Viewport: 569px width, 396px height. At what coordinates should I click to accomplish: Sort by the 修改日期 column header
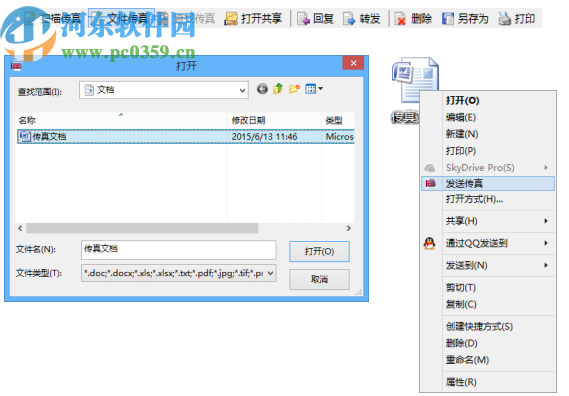point(249,120)
